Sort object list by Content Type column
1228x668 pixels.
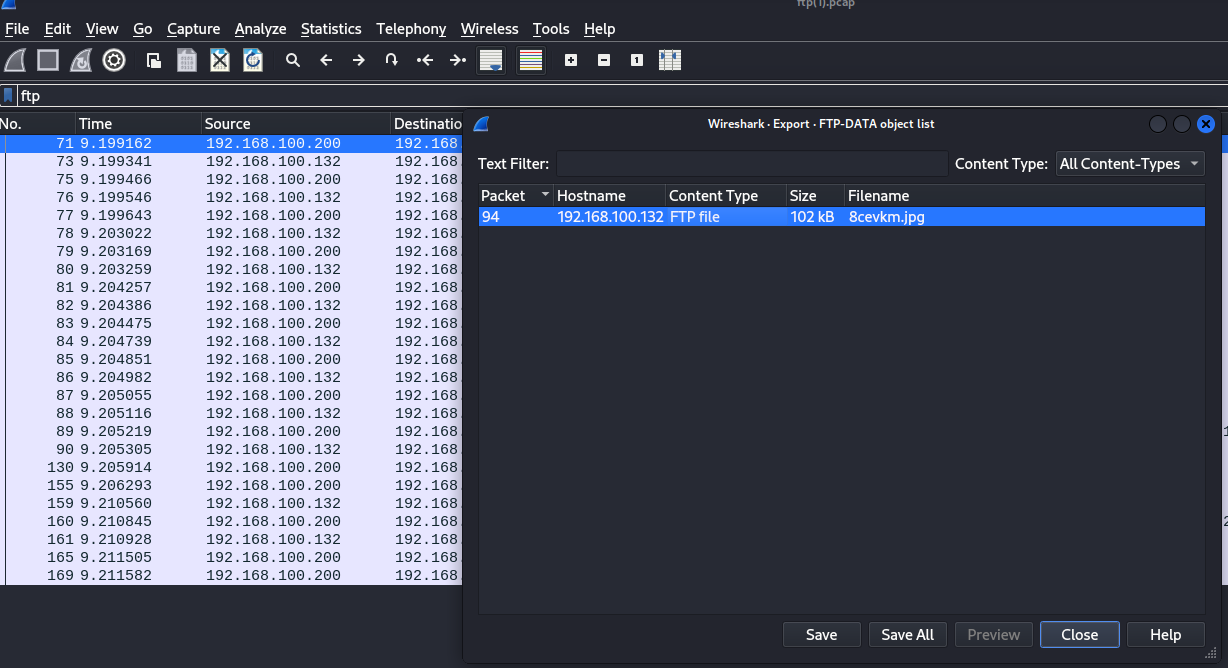[726, 196]
